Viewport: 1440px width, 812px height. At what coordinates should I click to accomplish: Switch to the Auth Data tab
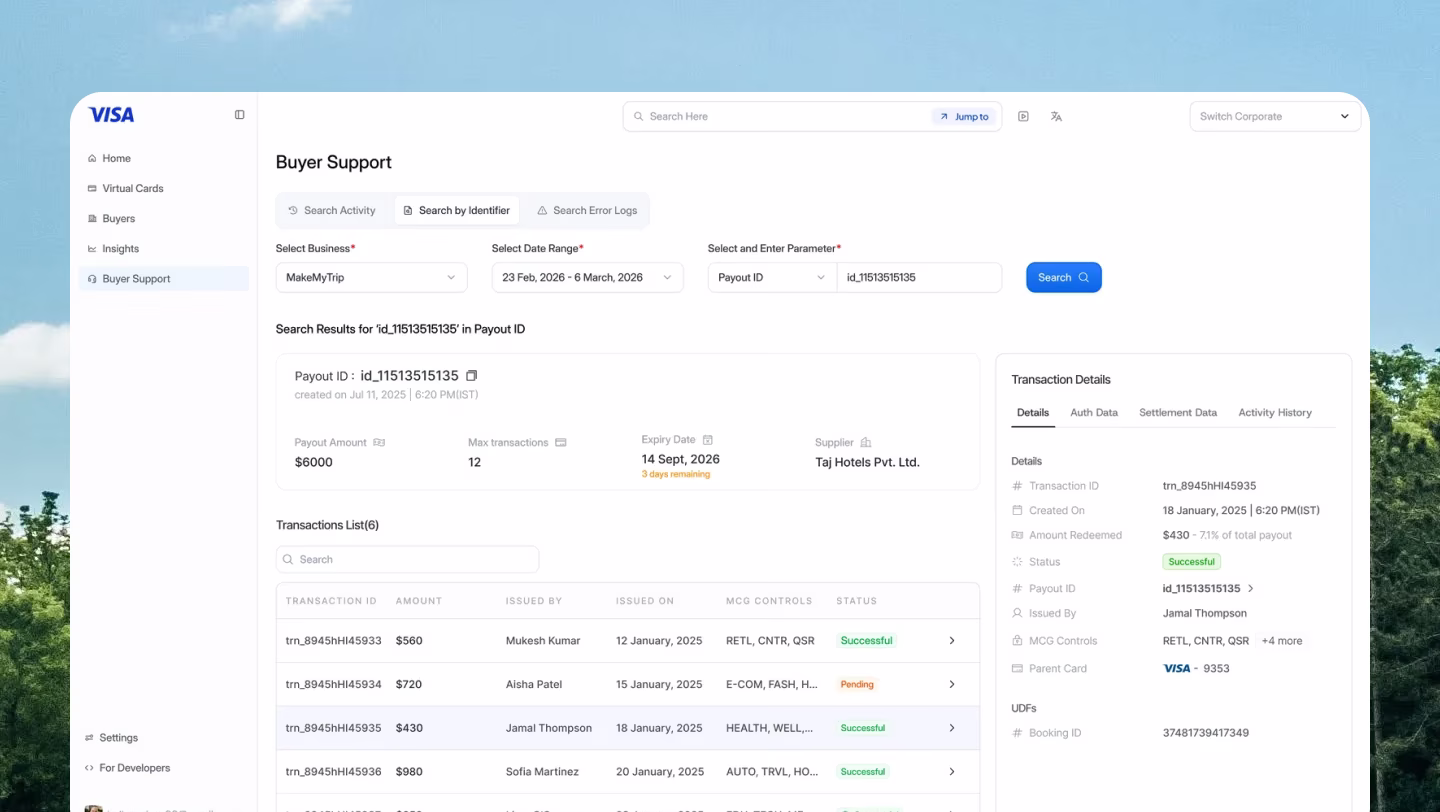[x=1094, y=412]
